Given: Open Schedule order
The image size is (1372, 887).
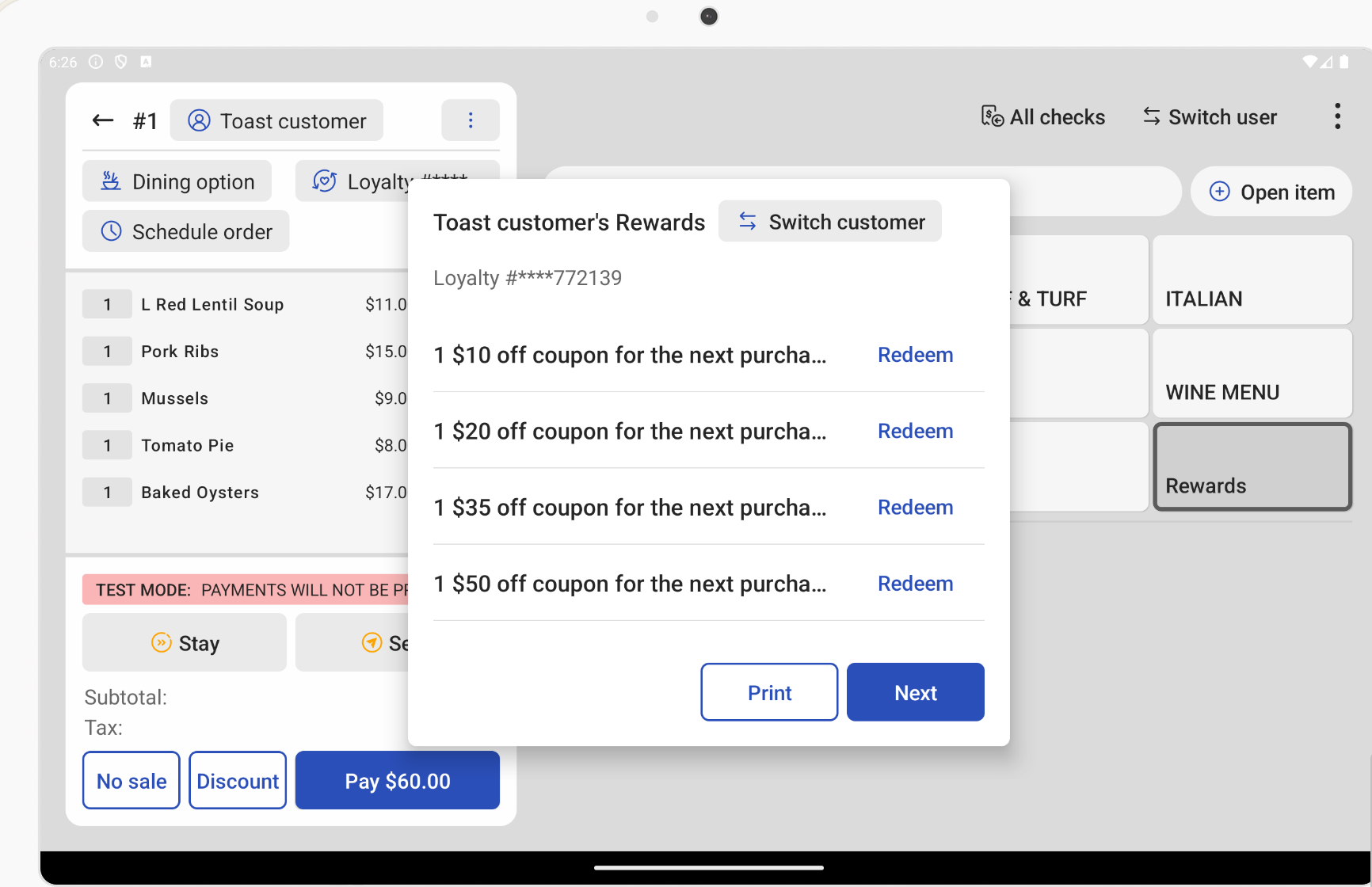Looking at the screenshot, I should pyautogui.click(x=186, y=231).
